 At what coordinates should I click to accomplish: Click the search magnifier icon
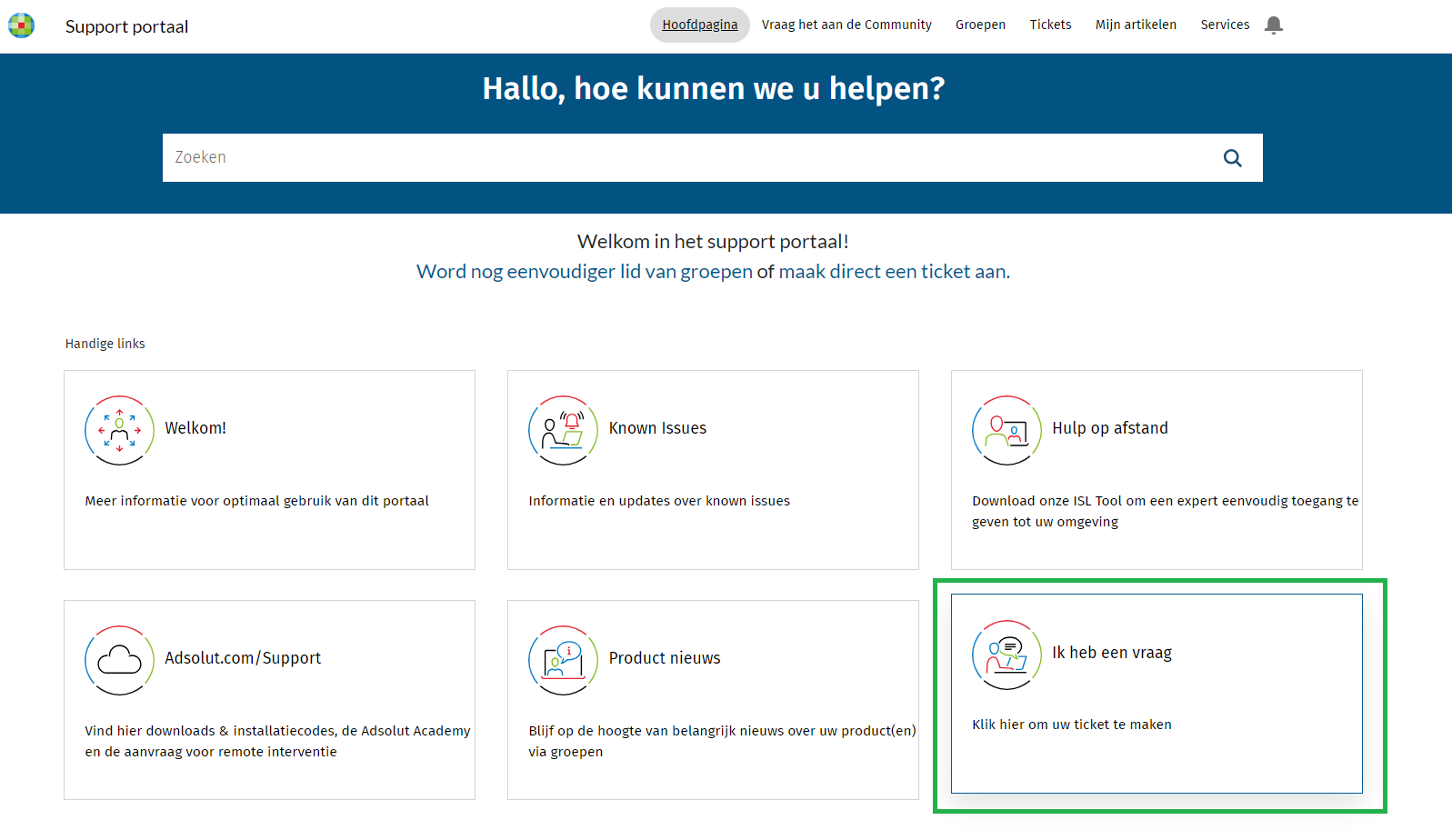point(1232,158)
